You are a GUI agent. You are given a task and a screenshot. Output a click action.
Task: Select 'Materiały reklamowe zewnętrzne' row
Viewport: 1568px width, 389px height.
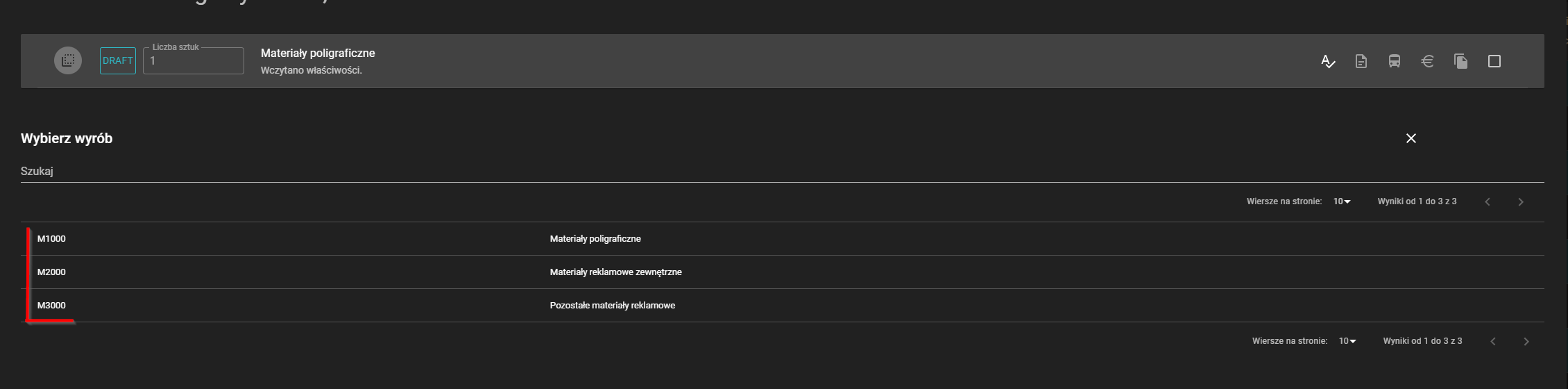coord(615,272)
